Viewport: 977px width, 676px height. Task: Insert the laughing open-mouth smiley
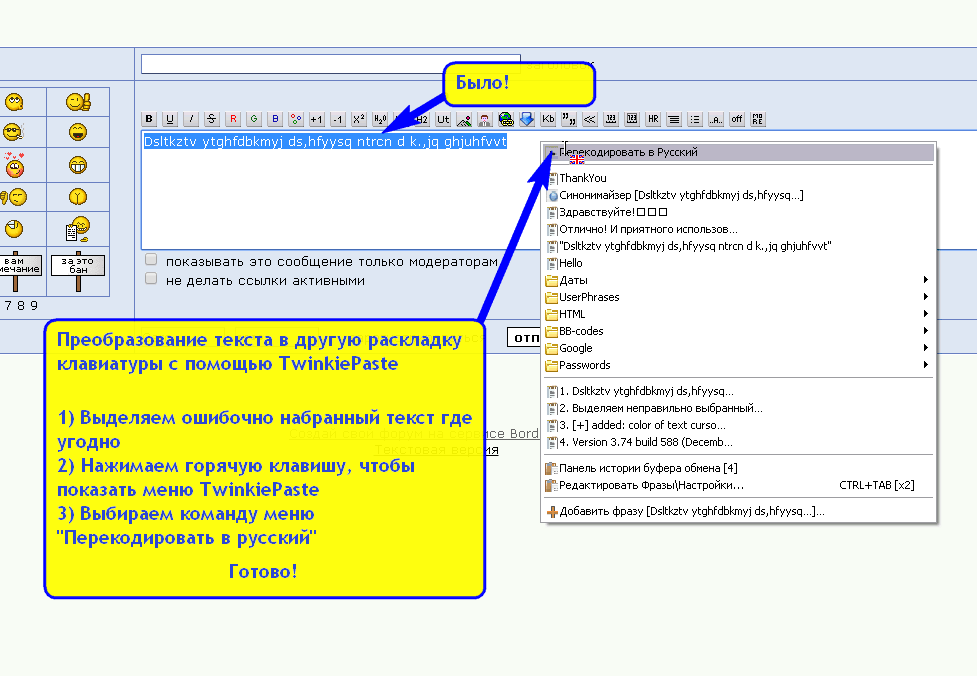(x=78, y=132)
